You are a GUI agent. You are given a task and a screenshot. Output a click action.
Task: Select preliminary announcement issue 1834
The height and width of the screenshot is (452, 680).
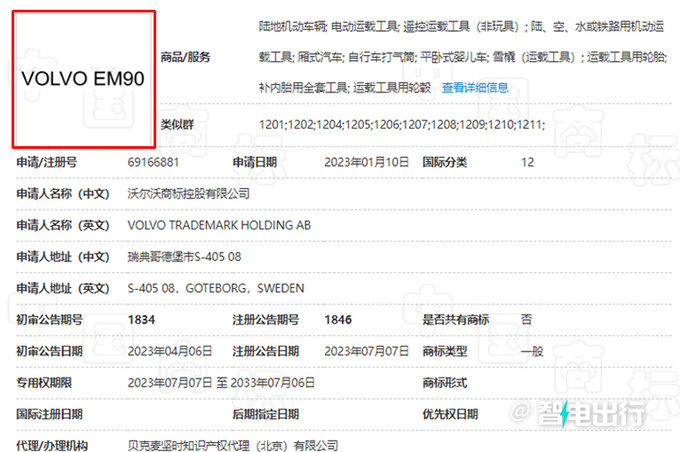pyautogui.click(x=141, y=320)
